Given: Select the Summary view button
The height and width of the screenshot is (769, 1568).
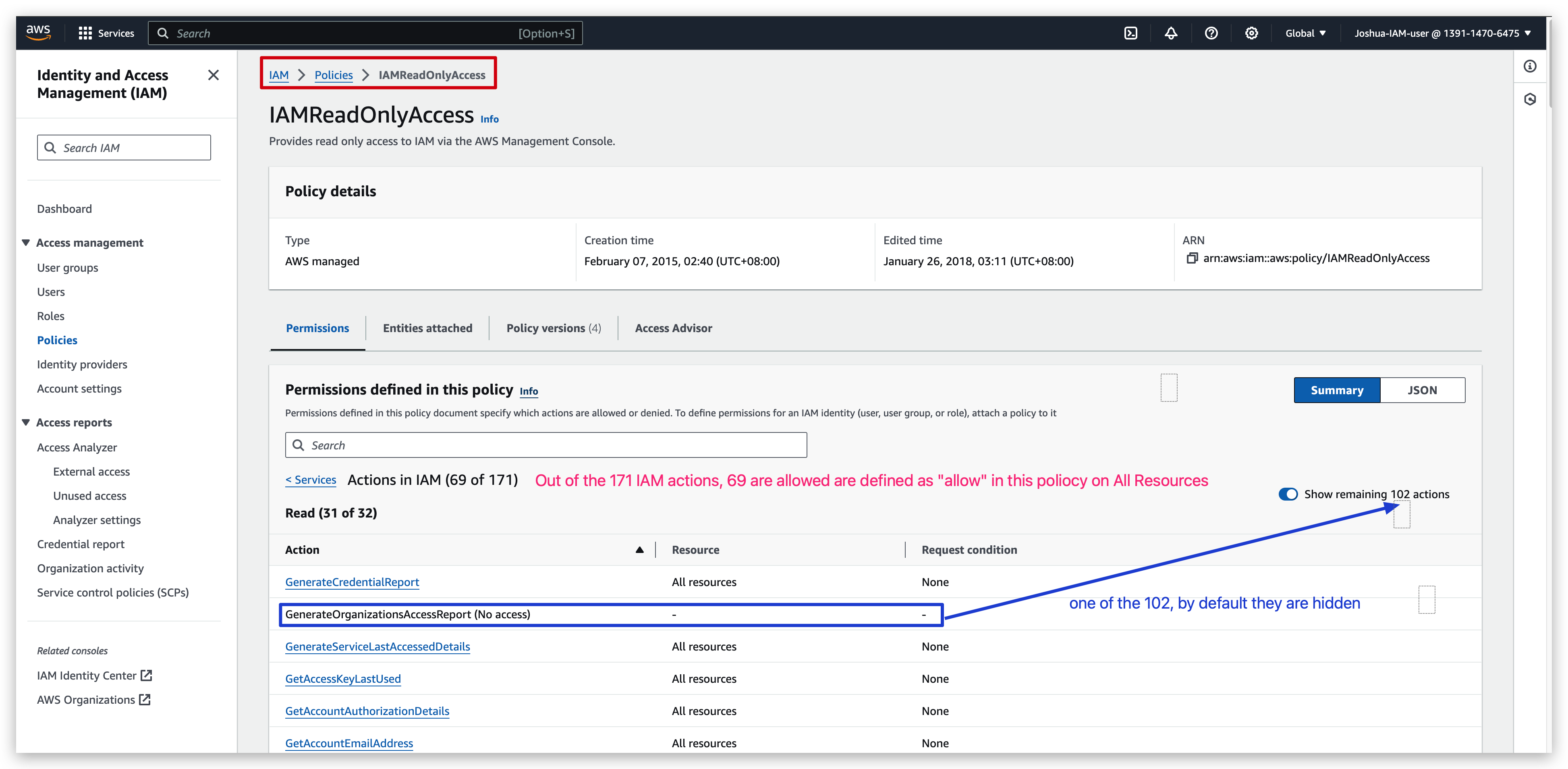Looking at the screenshot, I should [x=1337, y=390].
